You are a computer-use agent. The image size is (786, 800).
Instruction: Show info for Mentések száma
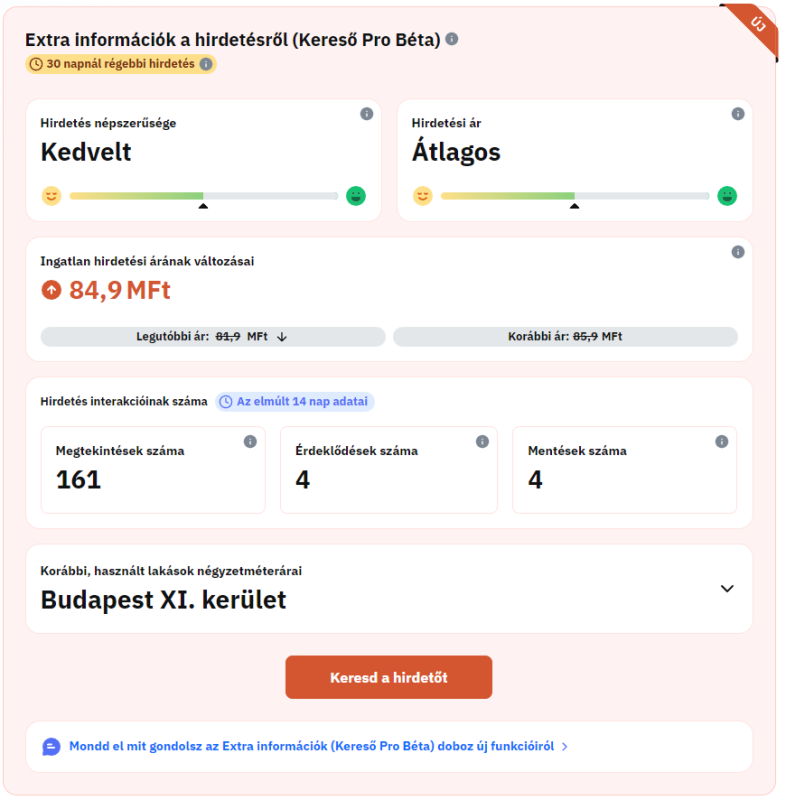[722, 441]
